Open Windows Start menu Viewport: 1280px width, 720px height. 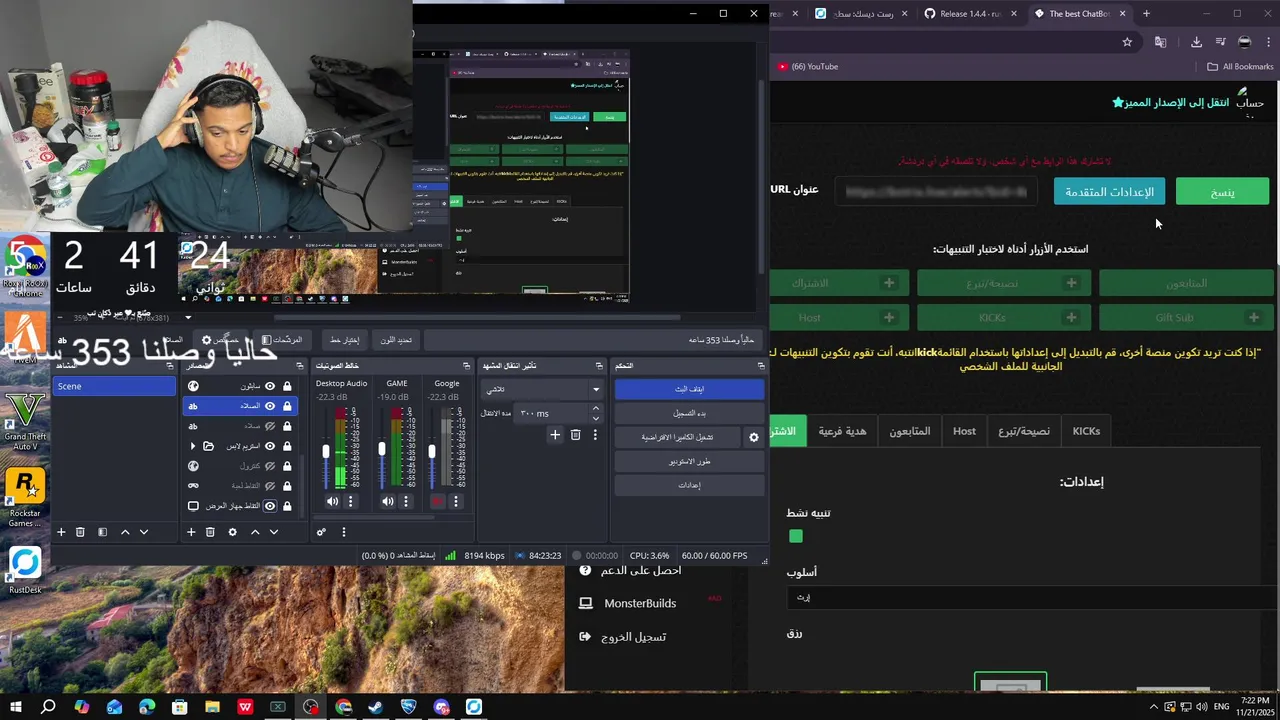click(16, 707)
